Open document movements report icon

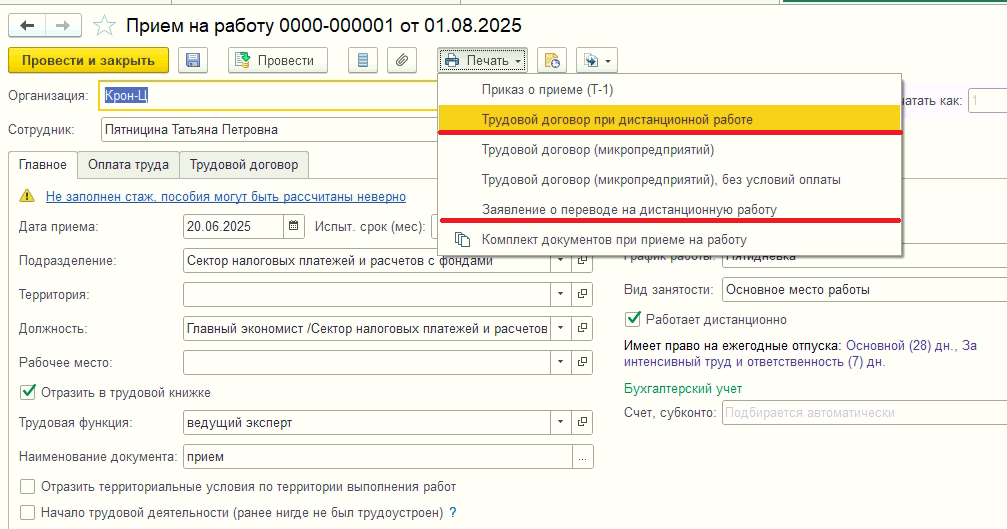click(x=363, y=60)
